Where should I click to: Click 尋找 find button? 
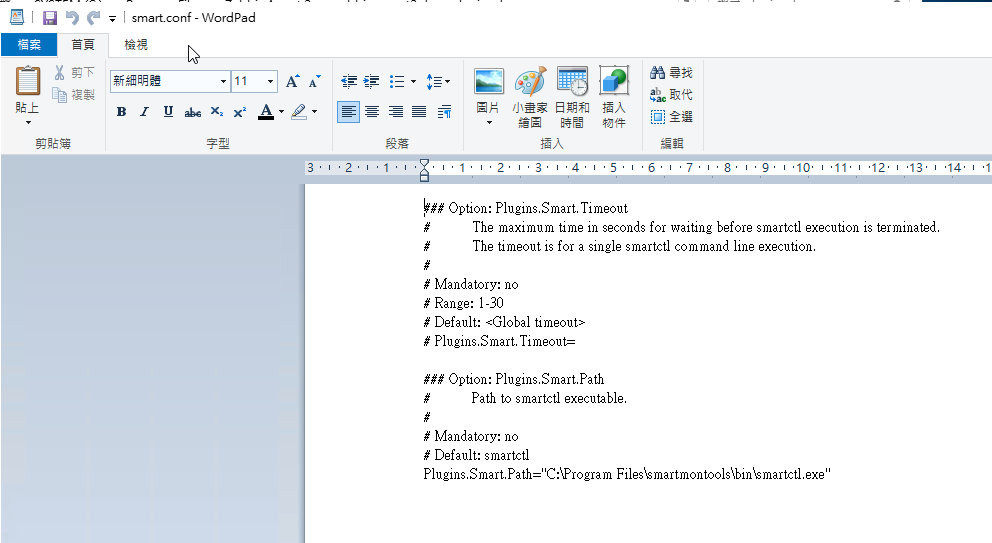pos(671,73)
